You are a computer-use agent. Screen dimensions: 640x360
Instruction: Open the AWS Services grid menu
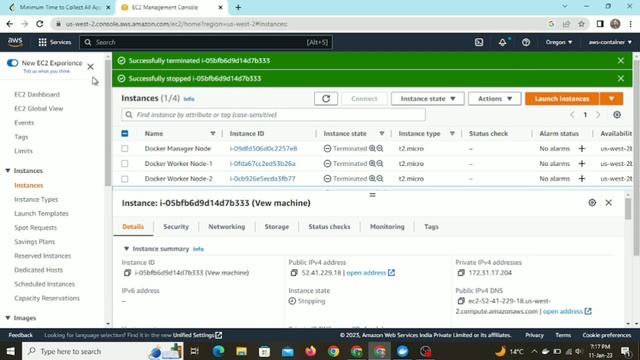pyautogui.click(x=55, y=42)
